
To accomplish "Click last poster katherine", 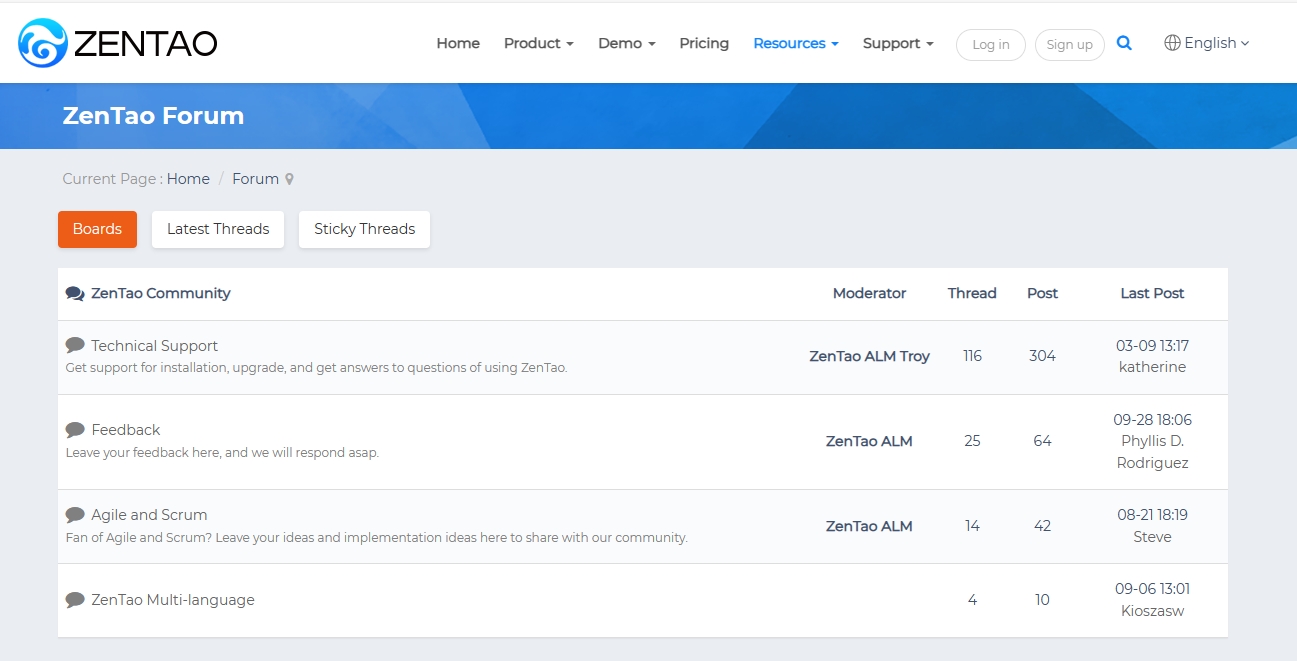I will coord(1152,367).
